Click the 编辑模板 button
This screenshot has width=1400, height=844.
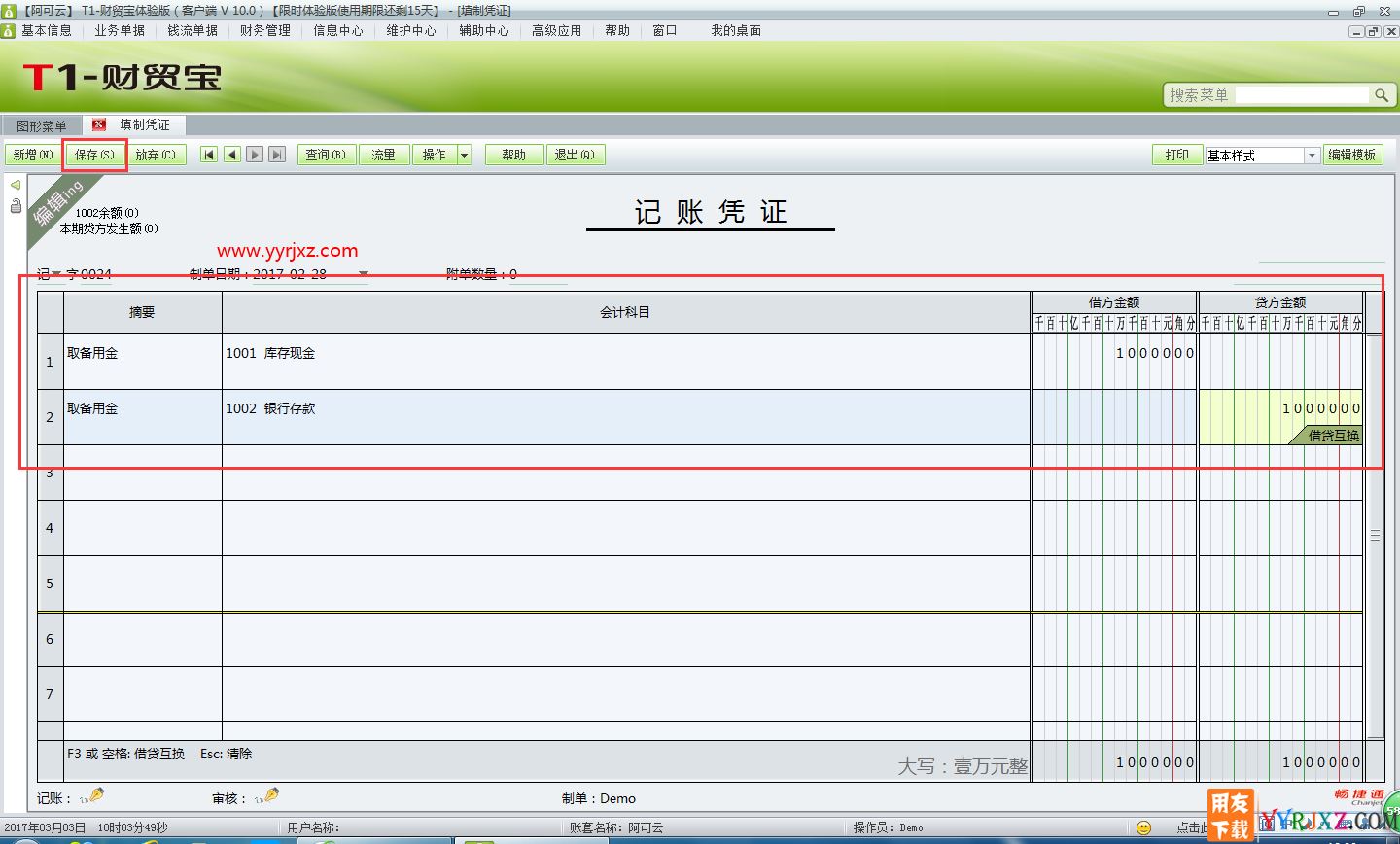tap(1352, 155)
